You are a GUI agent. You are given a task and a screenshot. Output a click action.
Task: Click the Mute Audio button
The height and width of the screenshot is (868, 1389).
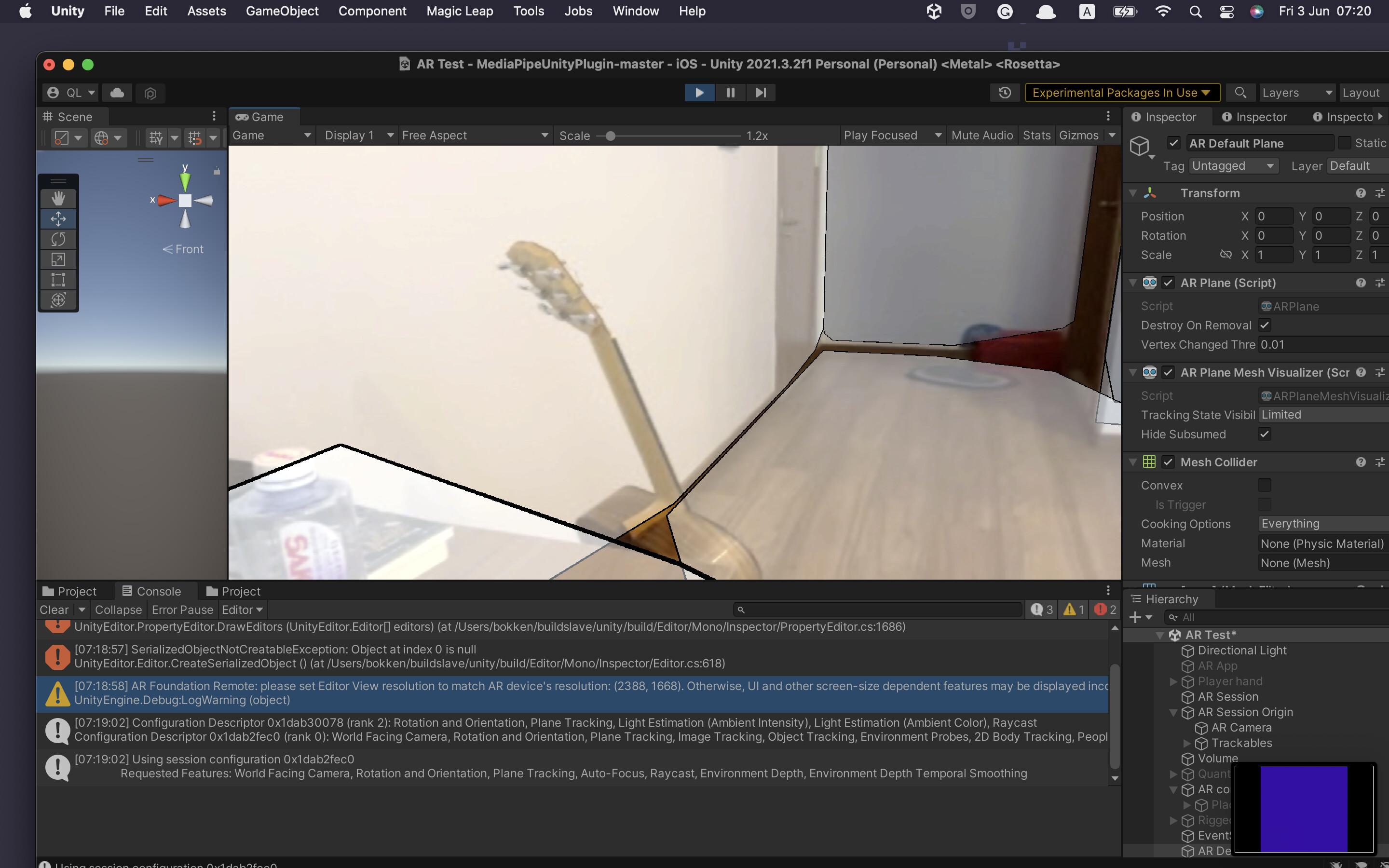[x=982, y=136]
